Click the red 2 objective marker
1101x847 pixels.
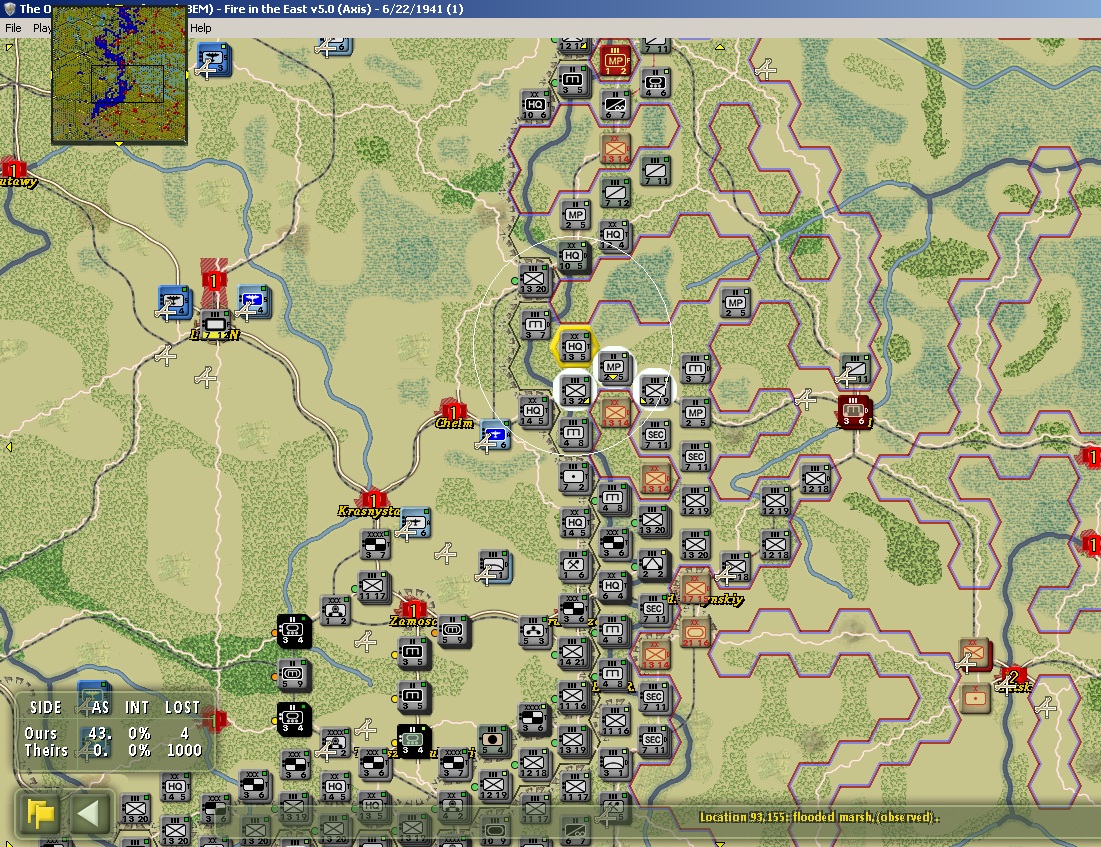(x=1013, y=676)
